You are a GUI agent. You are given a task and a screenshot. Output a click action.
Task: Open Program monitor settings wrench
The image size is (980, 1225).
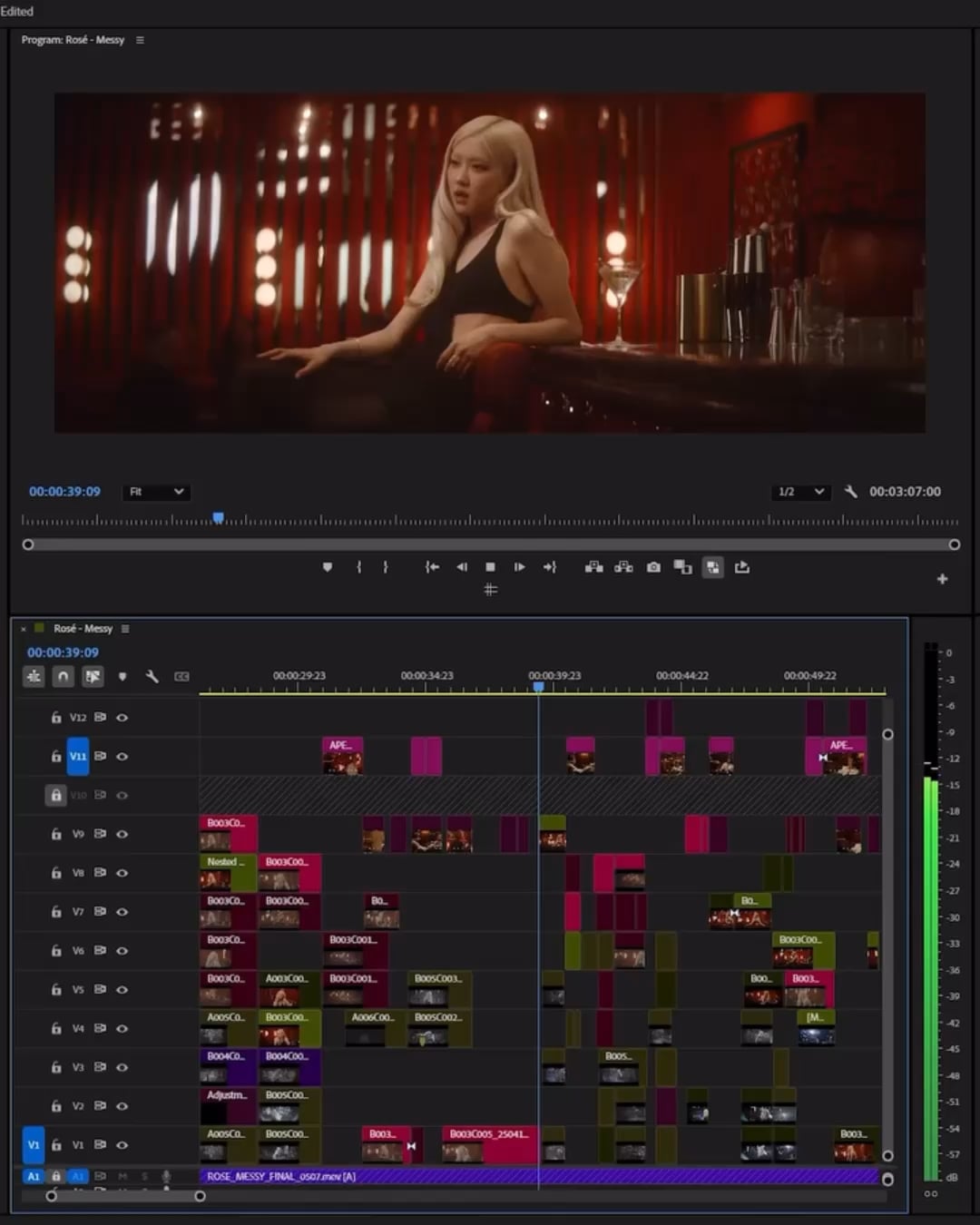pos(850,491)
